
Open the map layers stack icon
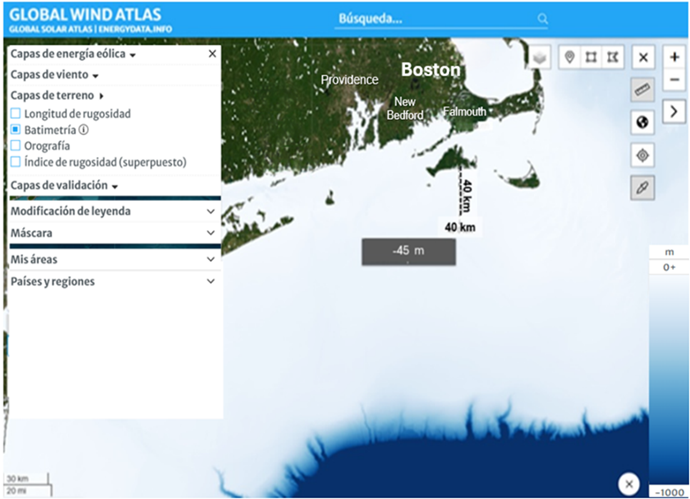tap(540, 58)
